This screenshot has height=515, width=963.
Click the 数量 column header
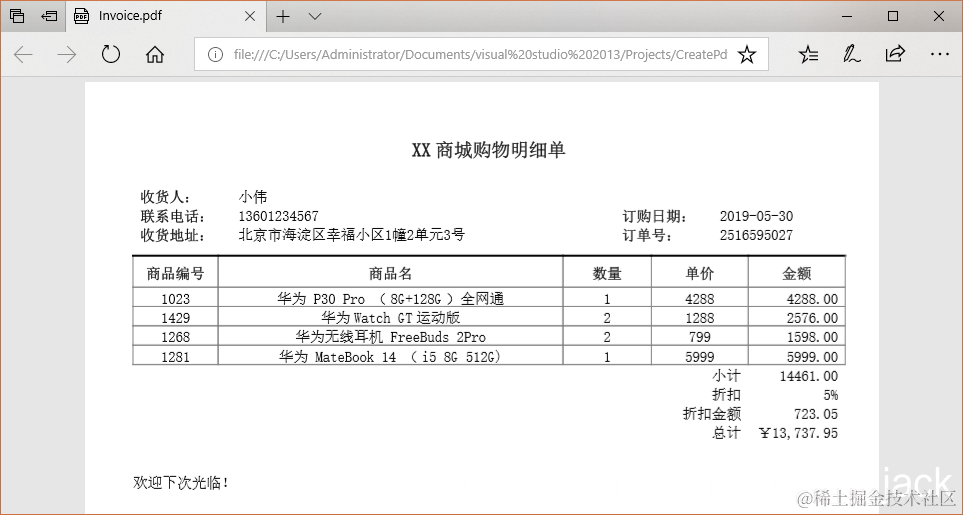pos(607,273)
